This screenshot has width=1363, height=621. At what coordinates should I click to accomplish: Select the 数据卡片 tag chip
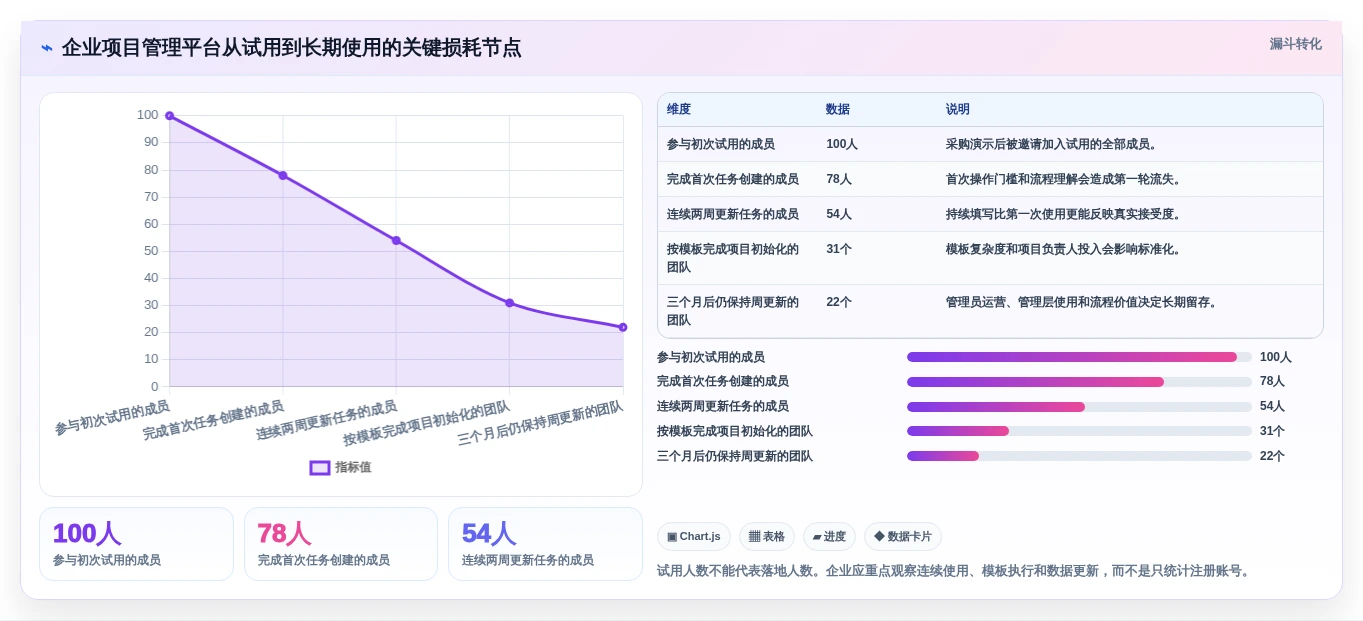pyautogui.click(x=903, y=536)
